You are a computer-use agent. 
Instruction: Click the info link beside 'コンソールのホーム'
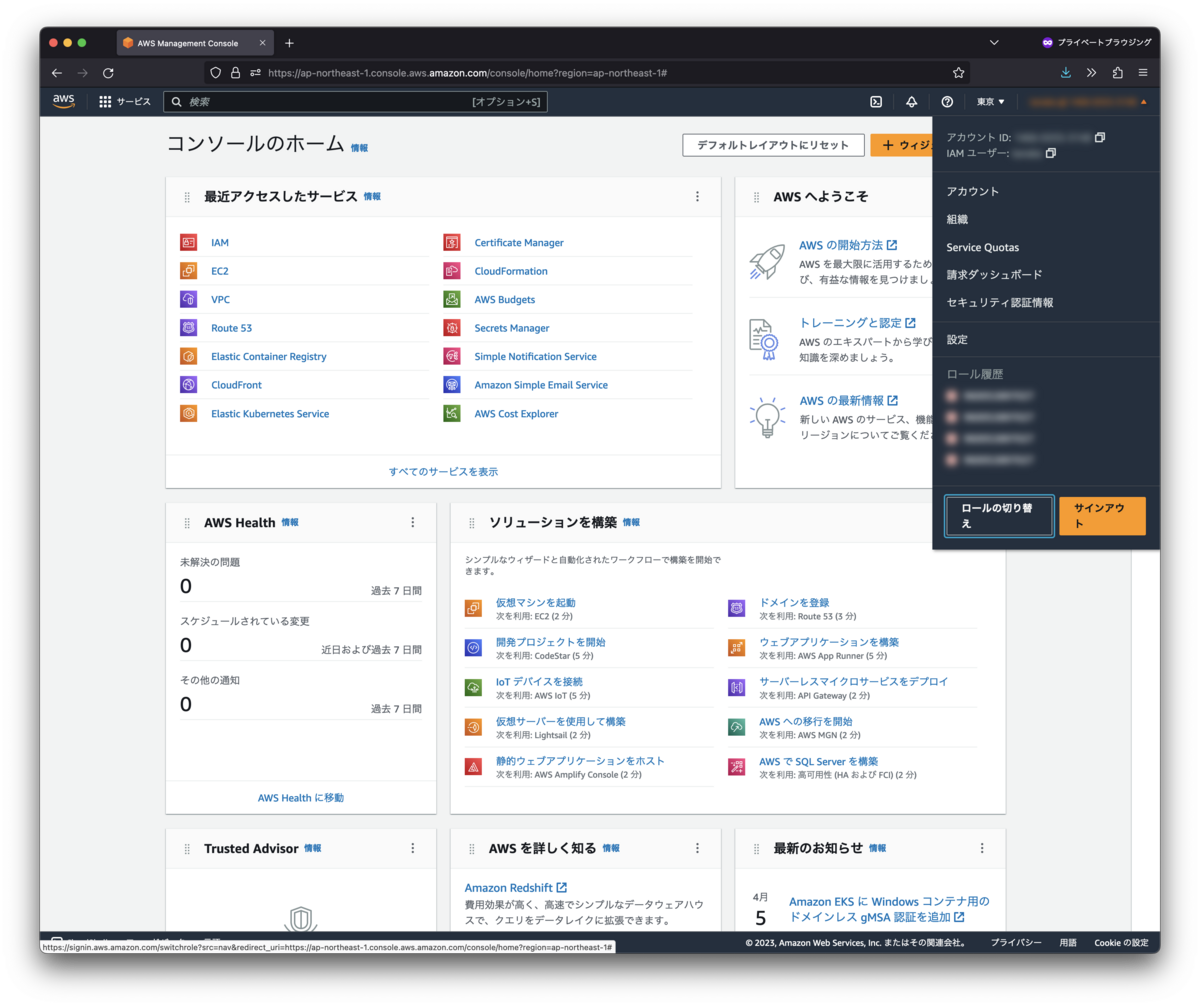(x=359, y=148)
